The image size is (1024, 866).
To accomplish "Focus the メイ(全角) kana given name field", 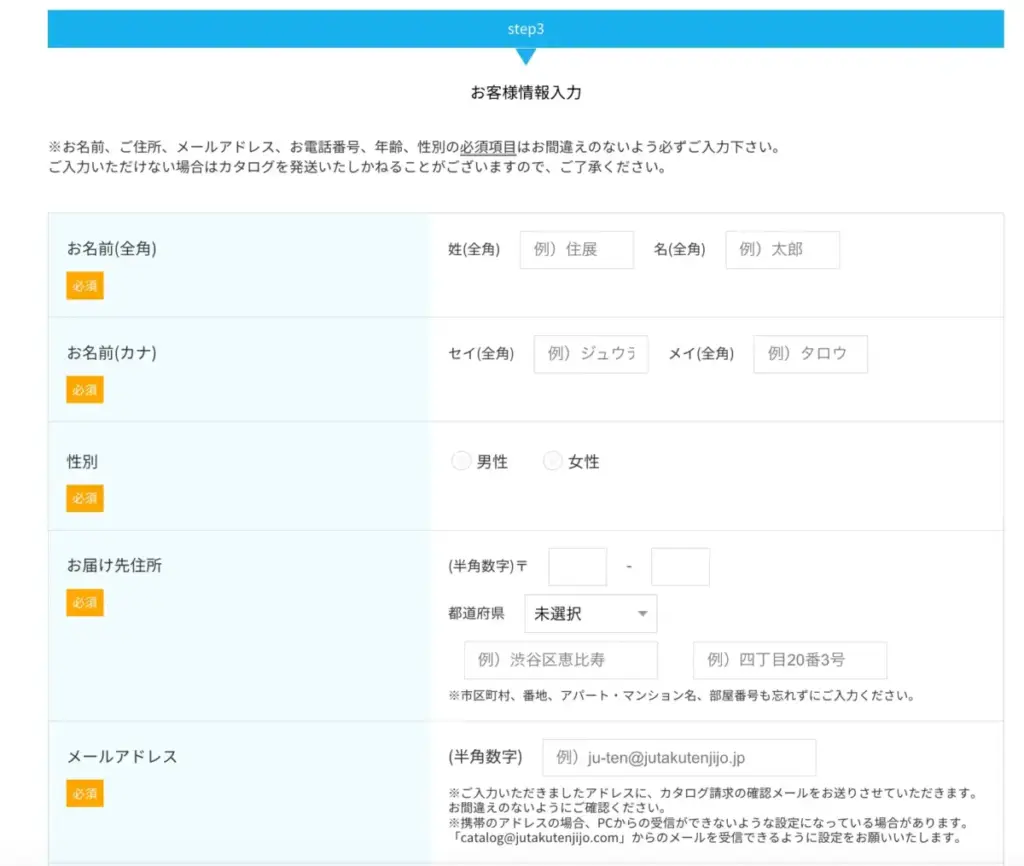I will tap(810, 354).
